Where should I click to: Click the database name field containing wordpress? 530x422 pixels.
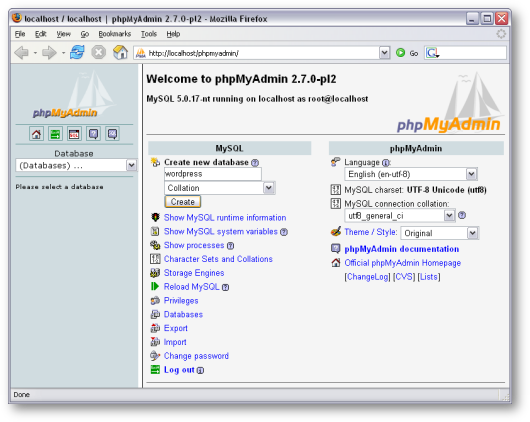213,174
